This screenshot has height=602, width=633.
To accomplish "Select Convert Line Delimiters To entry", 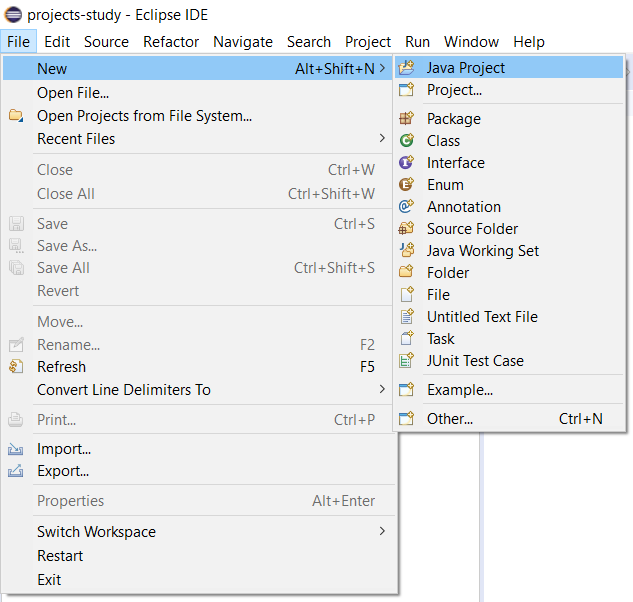I will [x=198, y=390].
